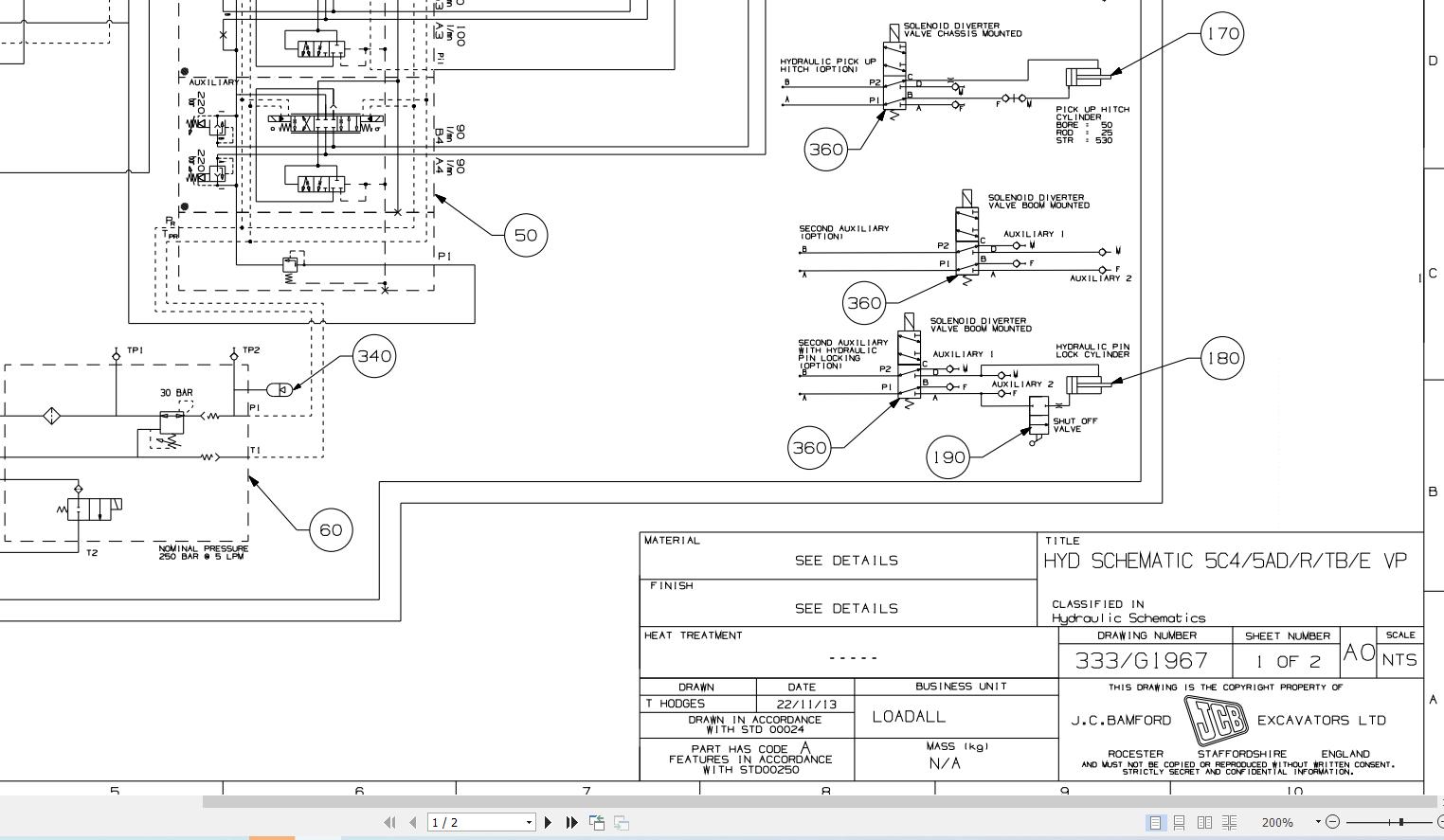Click callout balloon 190
This screenshot has width=1444, height=840.
pyautogui.click(x=948, y=457)
